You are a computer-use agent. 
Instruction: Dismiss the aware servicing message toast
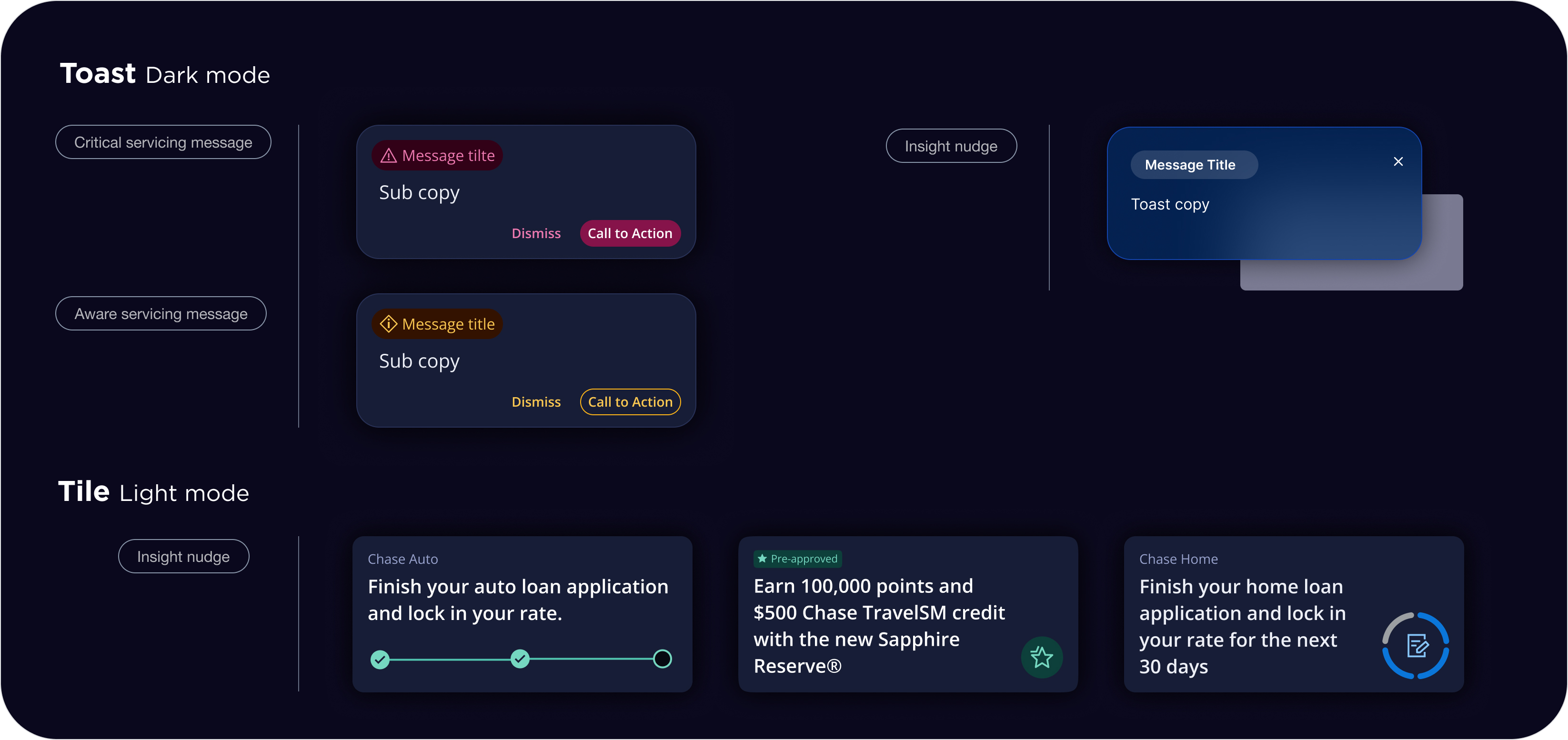536,402
